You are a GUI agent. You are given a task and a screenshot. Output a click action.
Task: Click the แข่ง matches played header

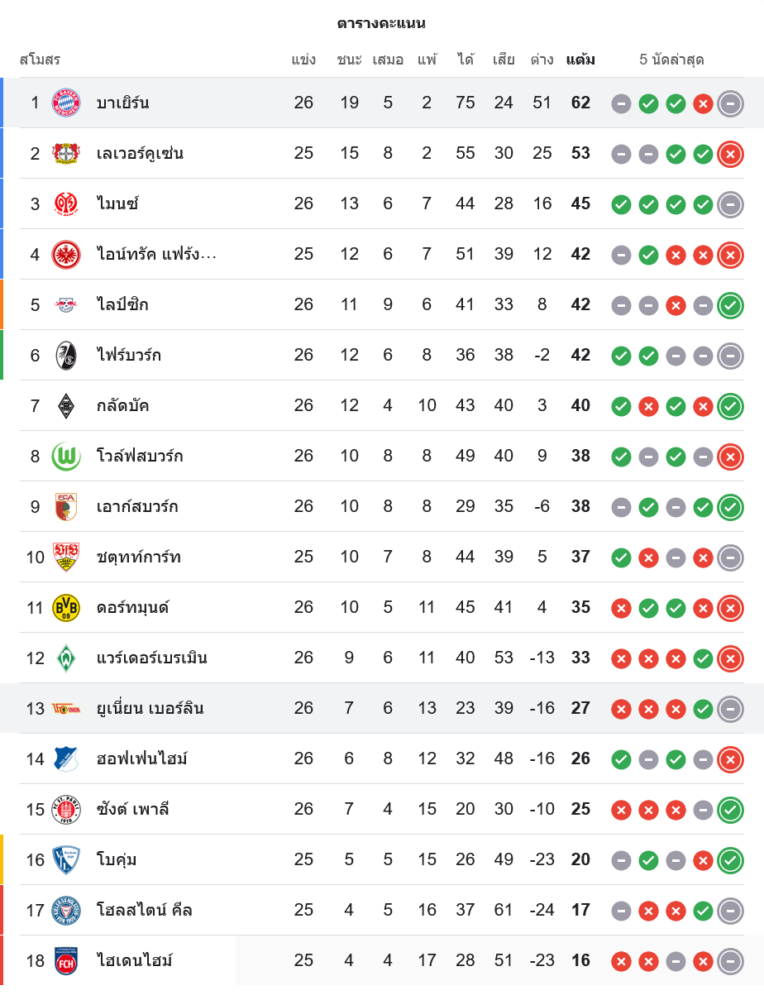[x=304, y=59]
